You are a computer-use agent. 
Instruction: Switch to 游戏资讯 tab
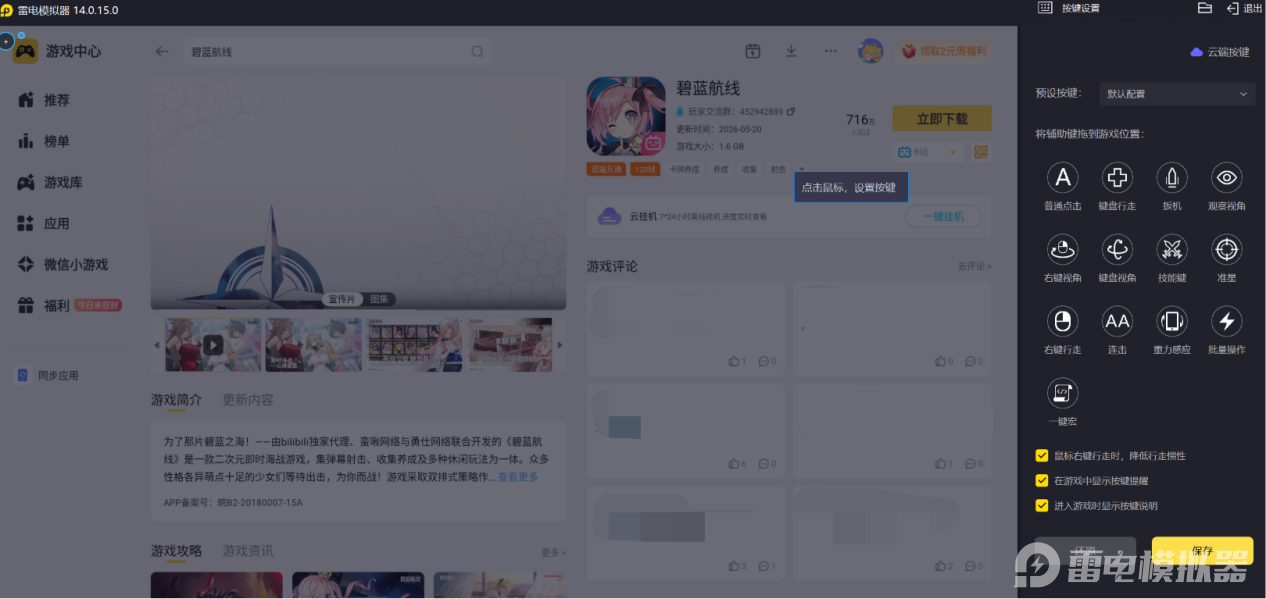[x=247, y=551]
